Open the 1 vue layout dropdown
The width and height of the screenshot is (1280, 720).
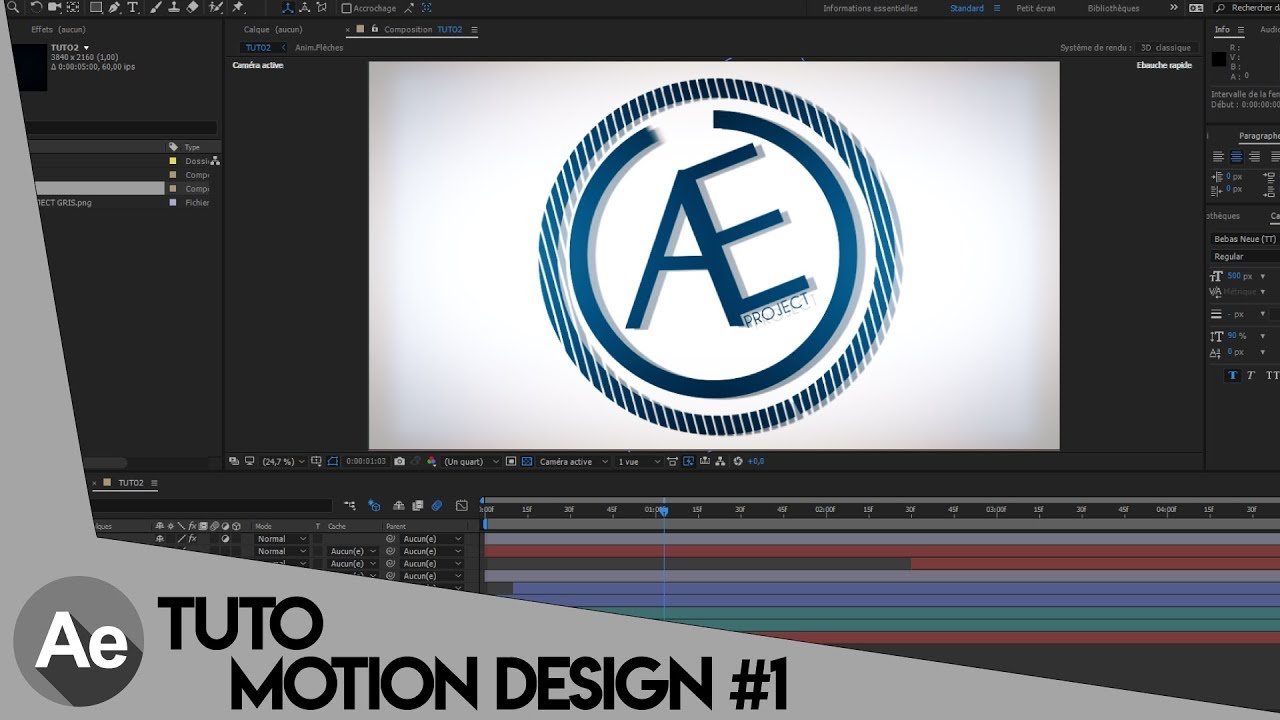(x=638, y=461)
